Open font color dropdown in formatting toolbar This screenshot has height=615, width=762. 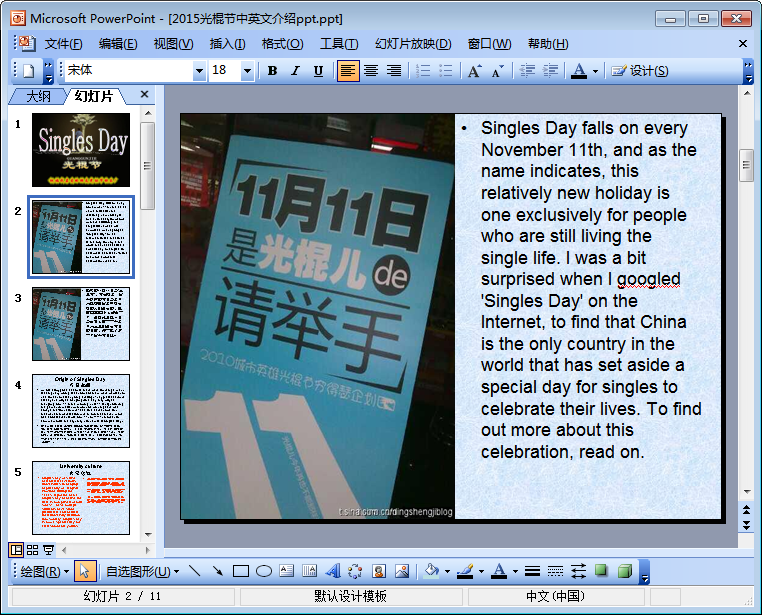tap(595, 71)
